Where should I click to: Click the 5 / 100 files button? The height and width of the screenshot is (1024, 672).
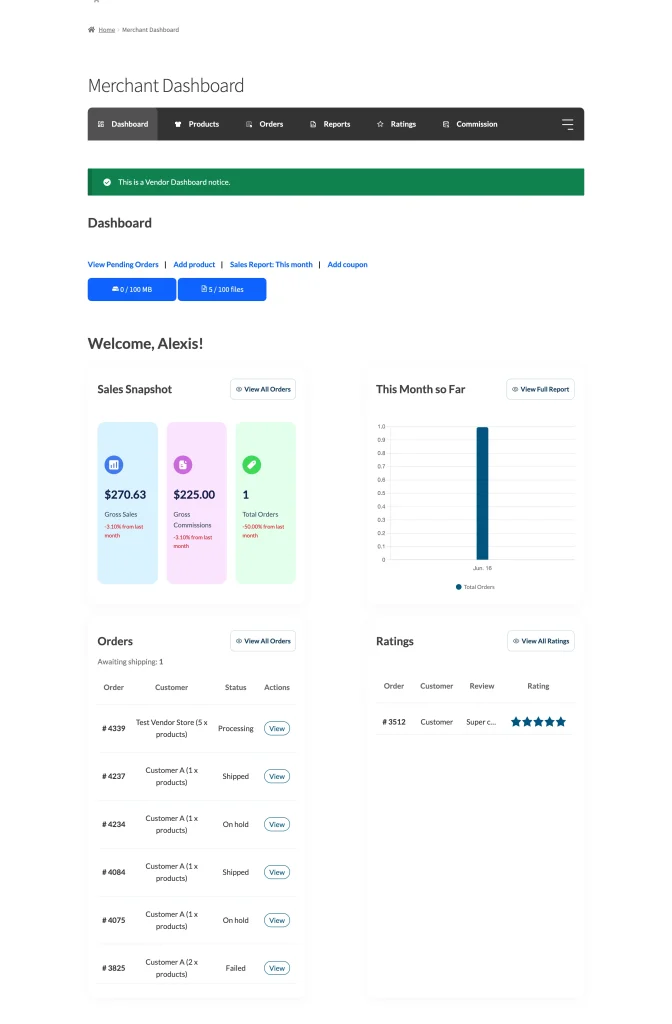pos(222,289)
